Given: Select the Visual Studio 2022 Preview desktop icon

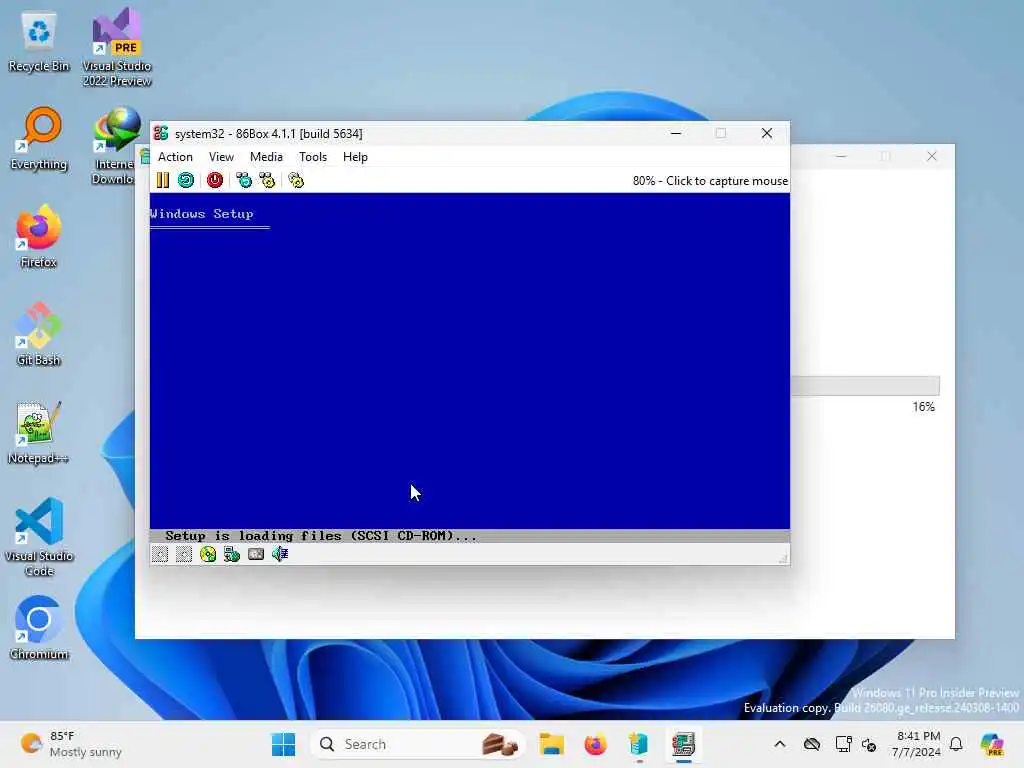Looking at the screenshot, I should [117, 47].
